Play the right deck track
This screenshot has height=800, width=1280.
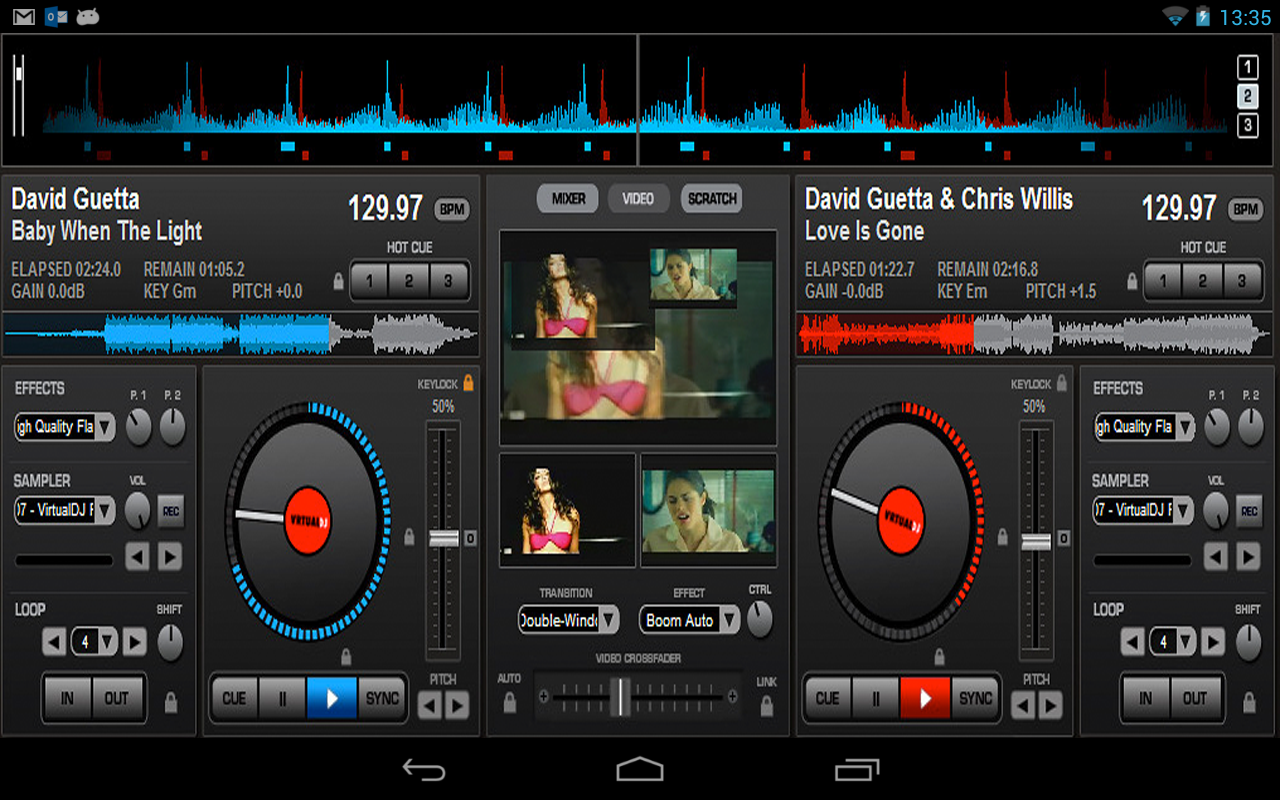click(925, 698)
